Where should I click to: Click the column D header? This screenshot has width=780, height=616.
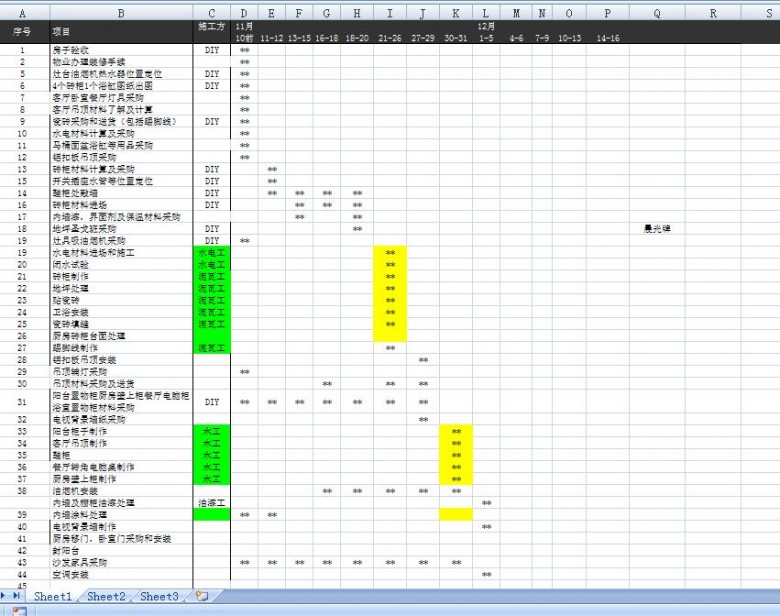point(245,13)
